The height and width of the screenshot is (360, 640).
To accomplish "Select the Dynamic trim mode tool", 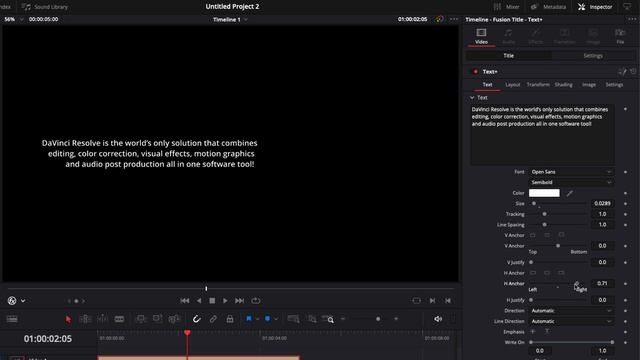I will (102, 319).
